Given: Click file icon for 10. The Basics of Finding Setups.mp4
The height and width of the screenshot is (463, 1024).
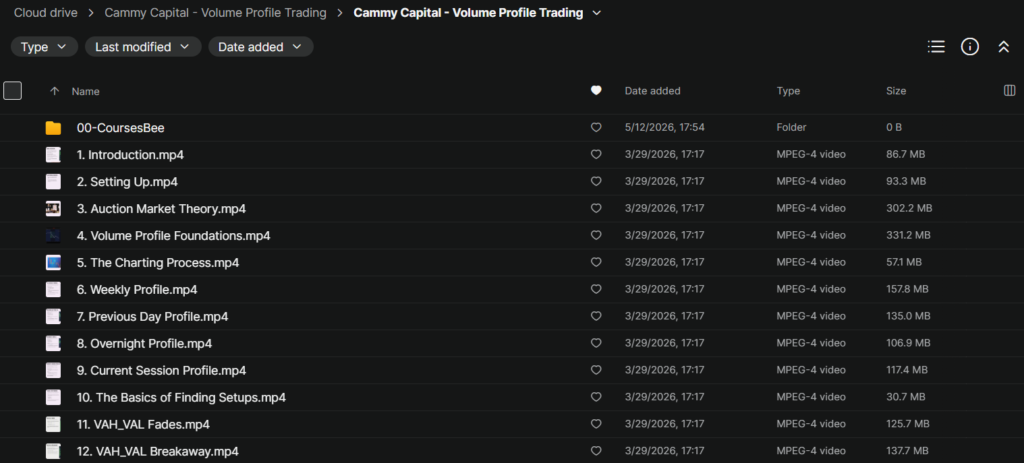Looking at the screenshot, I should [x=54, y=397].
